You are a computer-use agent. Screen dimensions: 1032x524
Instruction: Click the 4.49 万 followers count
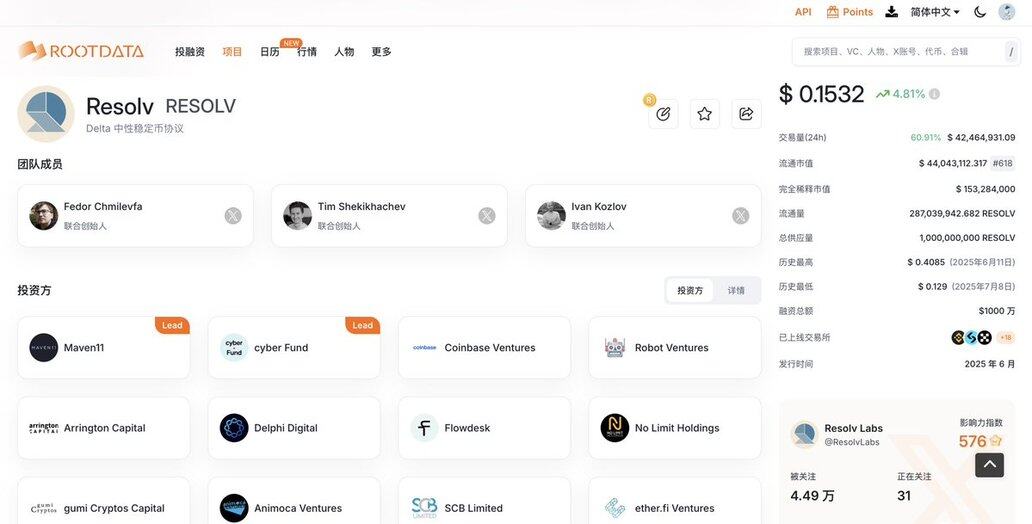pos(812,496)
